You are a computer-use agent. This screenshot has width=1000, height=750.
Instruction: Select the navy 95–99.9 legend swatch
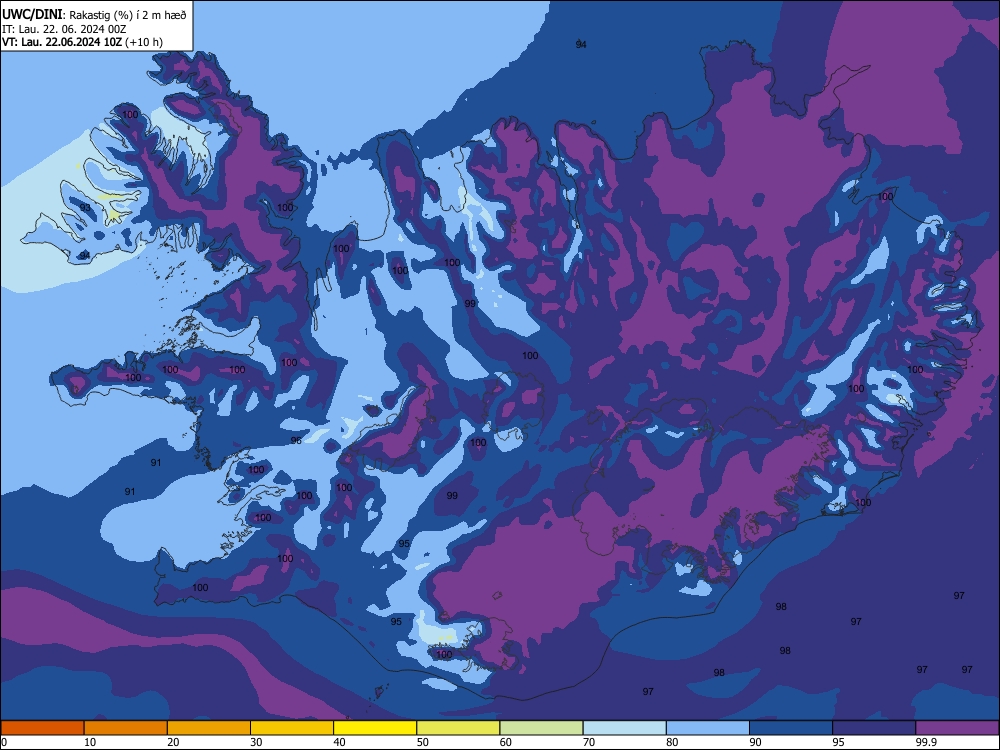click(874, 728)
